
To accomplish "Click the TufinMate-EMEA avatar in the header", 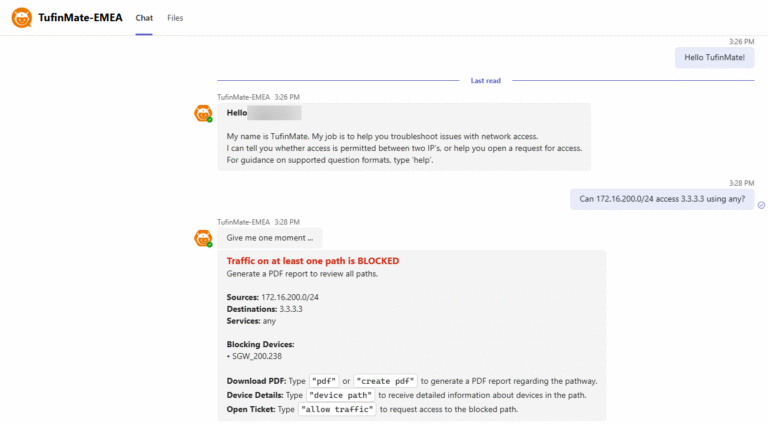I will 21,18.
